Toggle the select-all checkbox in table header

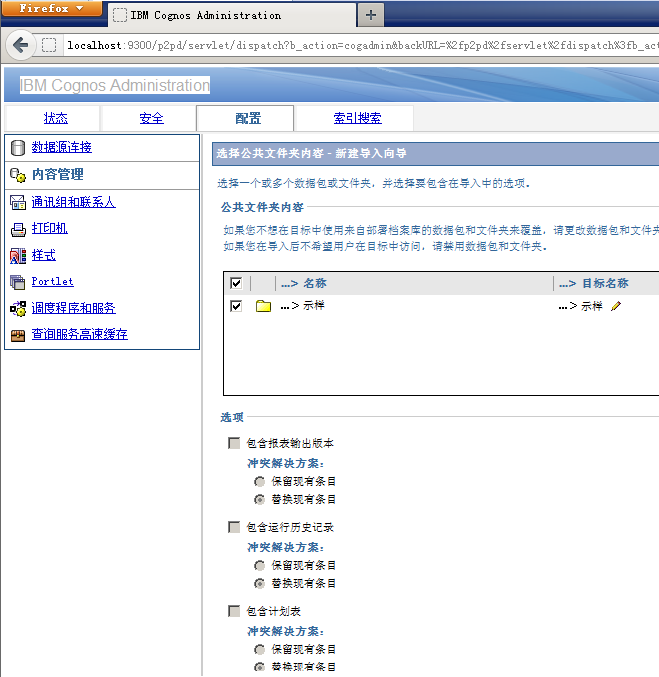tap(236, 284)
